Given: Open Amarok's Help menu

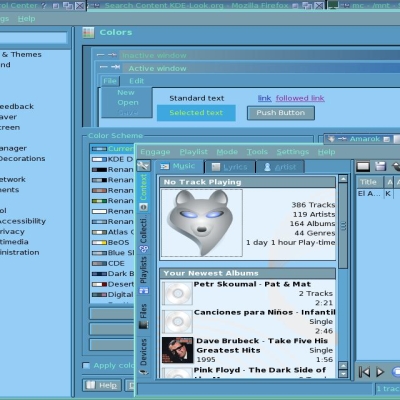Looking at the screenshot, I should (x=326, y=152).
